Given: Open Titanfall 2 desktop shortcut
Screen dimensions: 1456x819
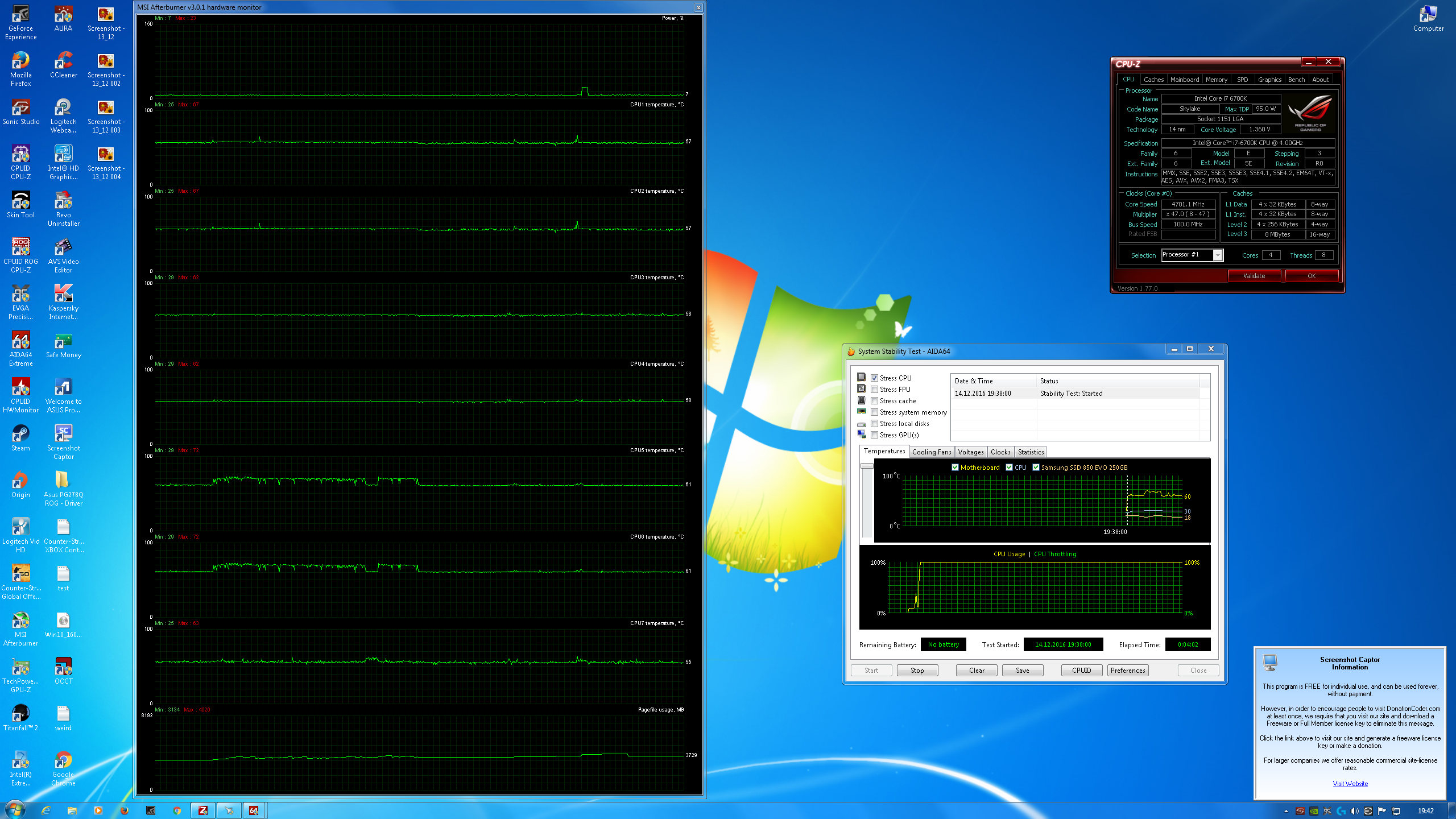Looking at the screenshot, I should [20, 718].
